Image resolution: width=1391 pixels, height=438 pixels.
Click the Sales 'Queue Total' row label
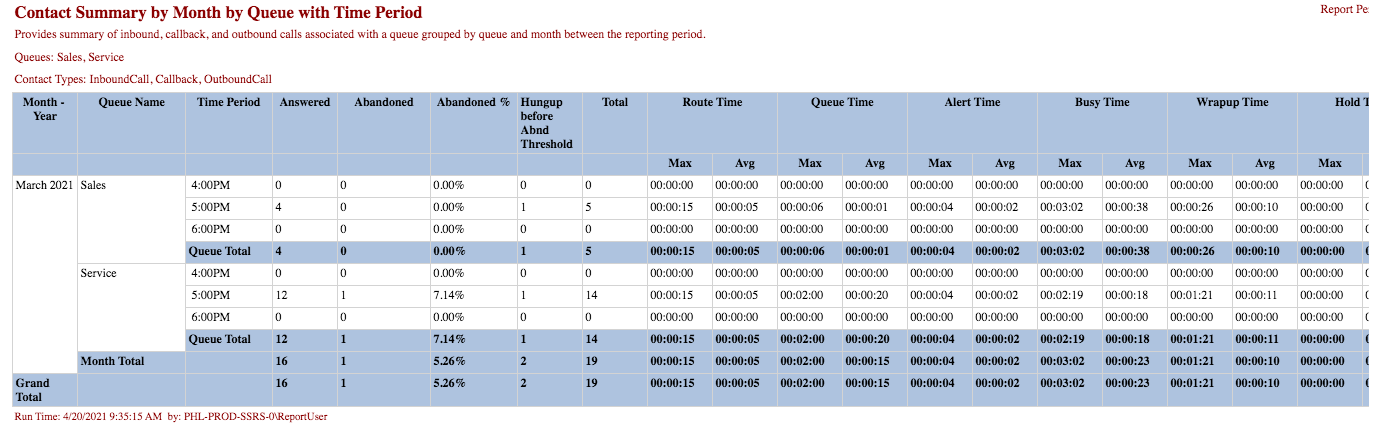(220, 251)
